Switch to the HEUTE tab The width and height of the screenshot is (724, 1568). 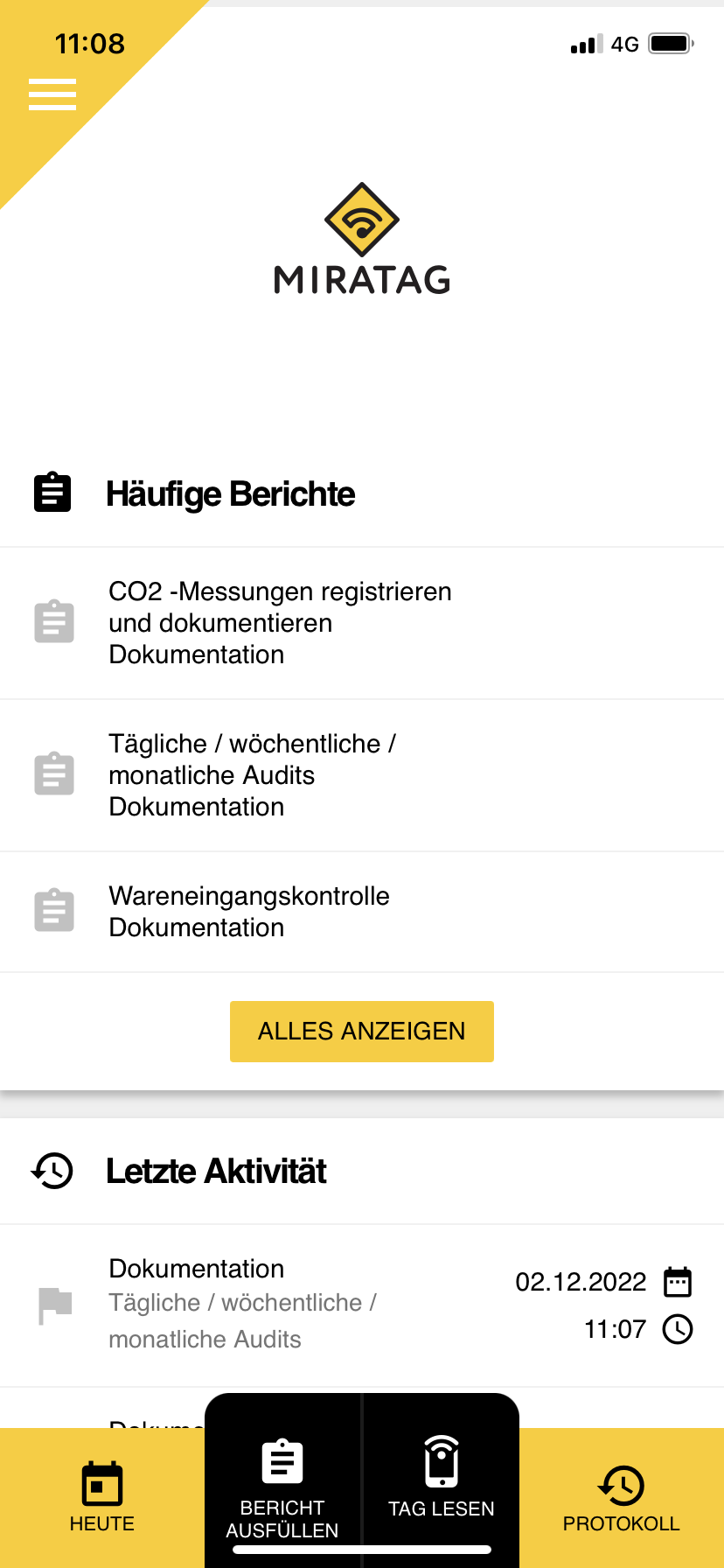(x=102, y=1497)
